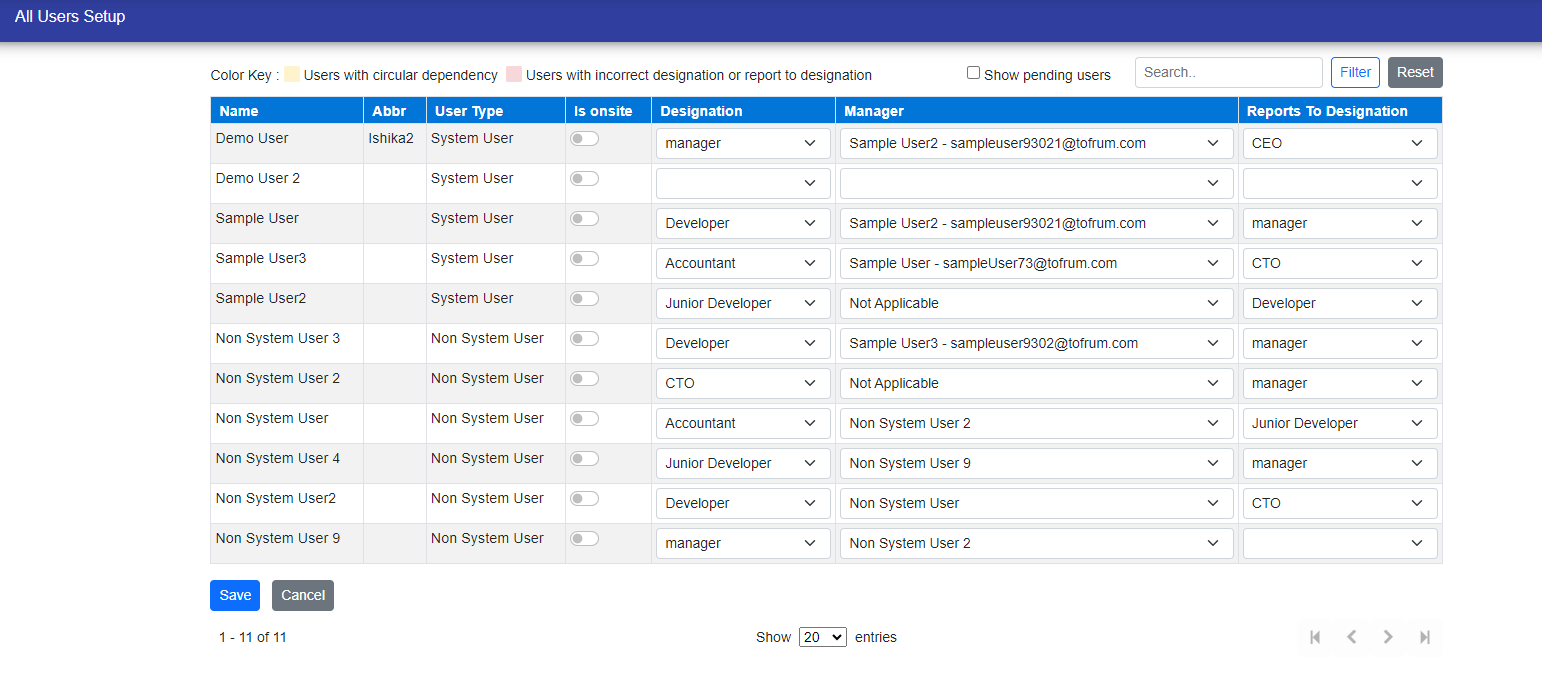Open Designation dropdown for Demo User 2
The image size is (1542, 685).
pyautogui.click(x=743, y=184)
